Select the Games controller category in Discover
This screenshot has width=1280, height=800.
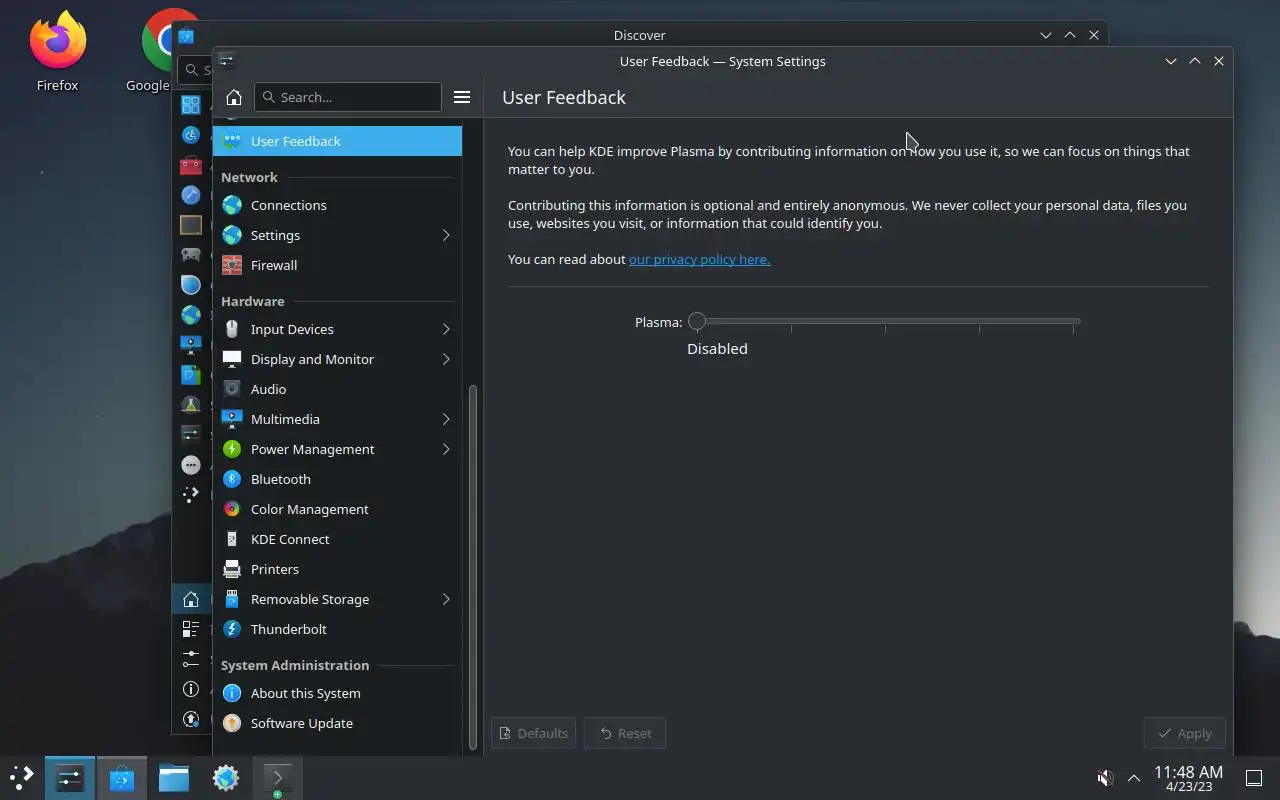[x=191, y=255]
